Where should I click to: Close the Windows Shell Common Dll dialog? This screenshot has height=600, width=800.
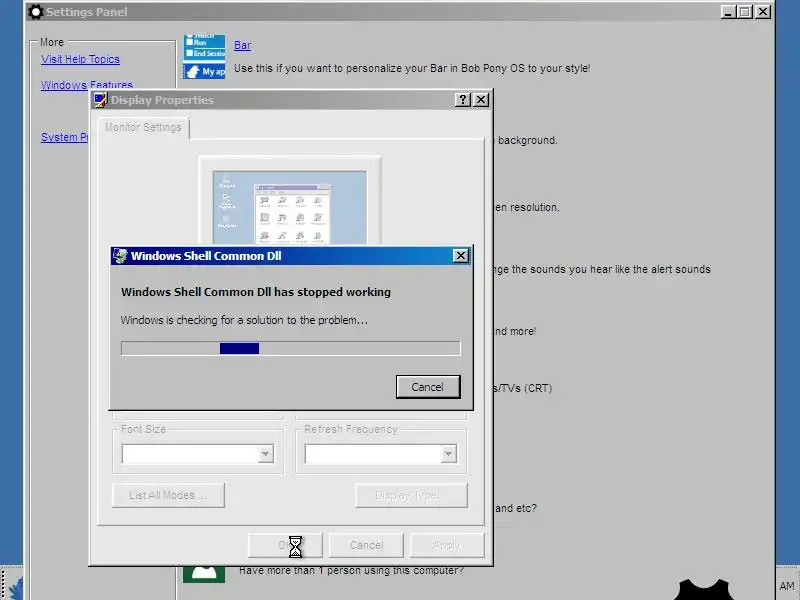(x=461, y=256)
